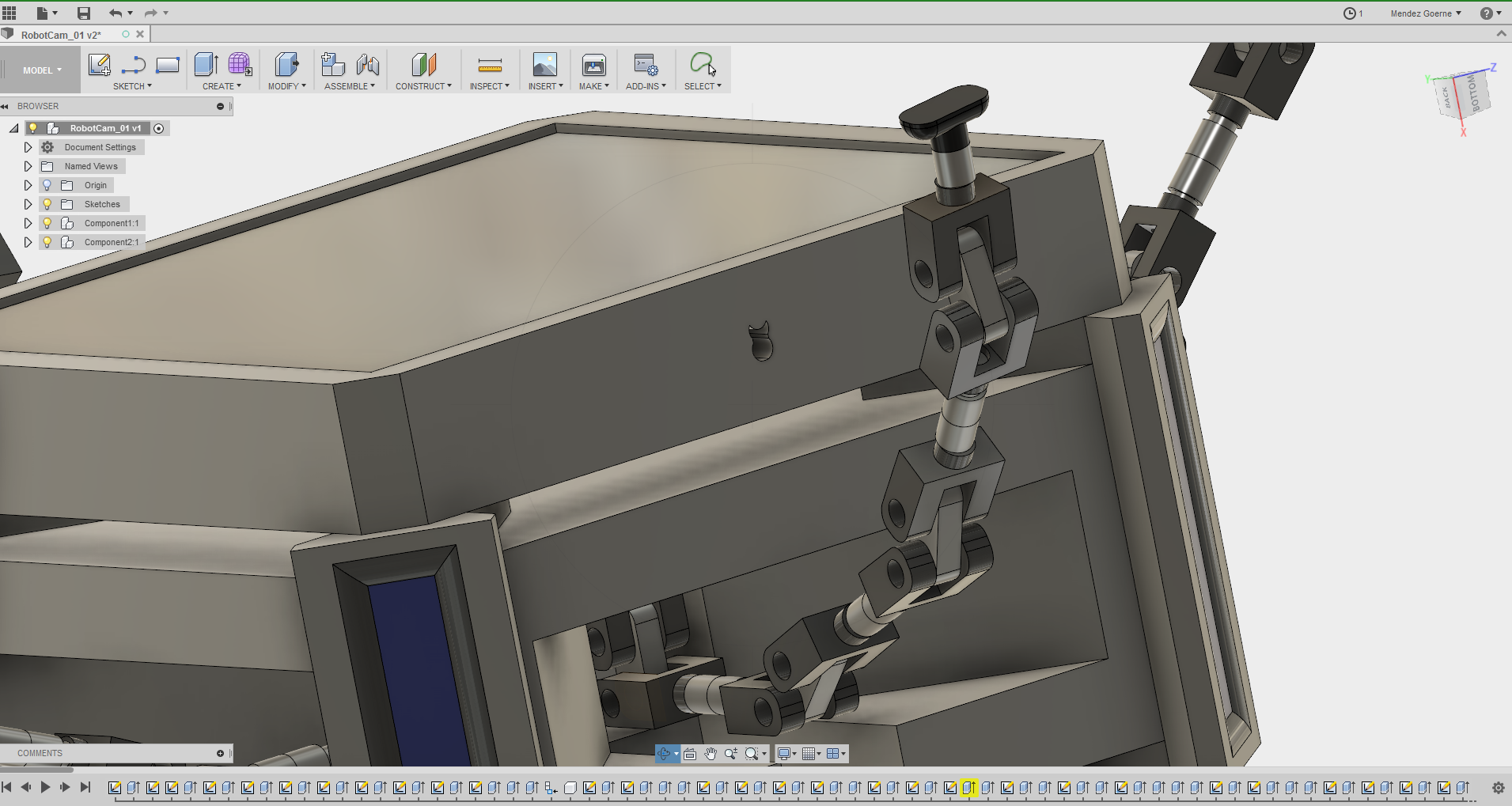Open the File menu dropdown
1512x806 pixels.
[x=47, y=13]
